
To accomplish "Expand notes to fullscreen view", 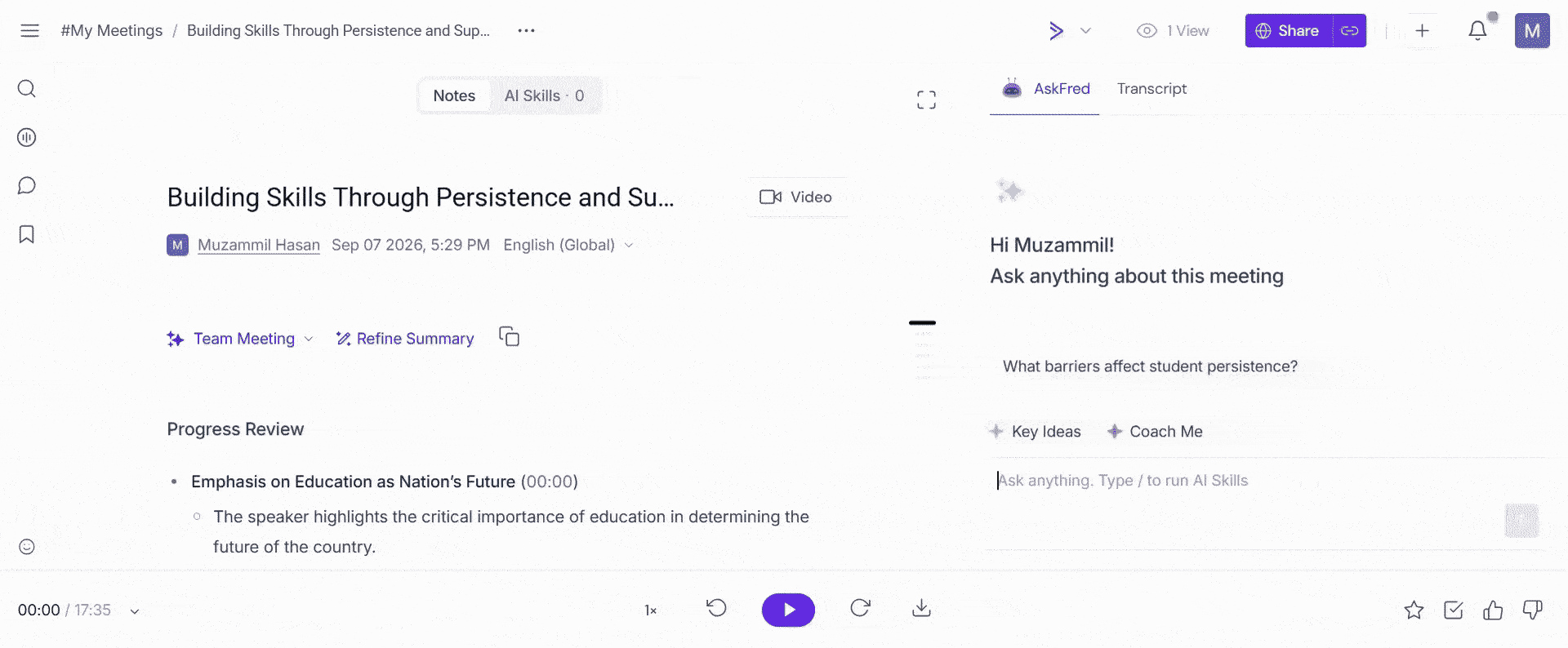I will tap(926, 100).
